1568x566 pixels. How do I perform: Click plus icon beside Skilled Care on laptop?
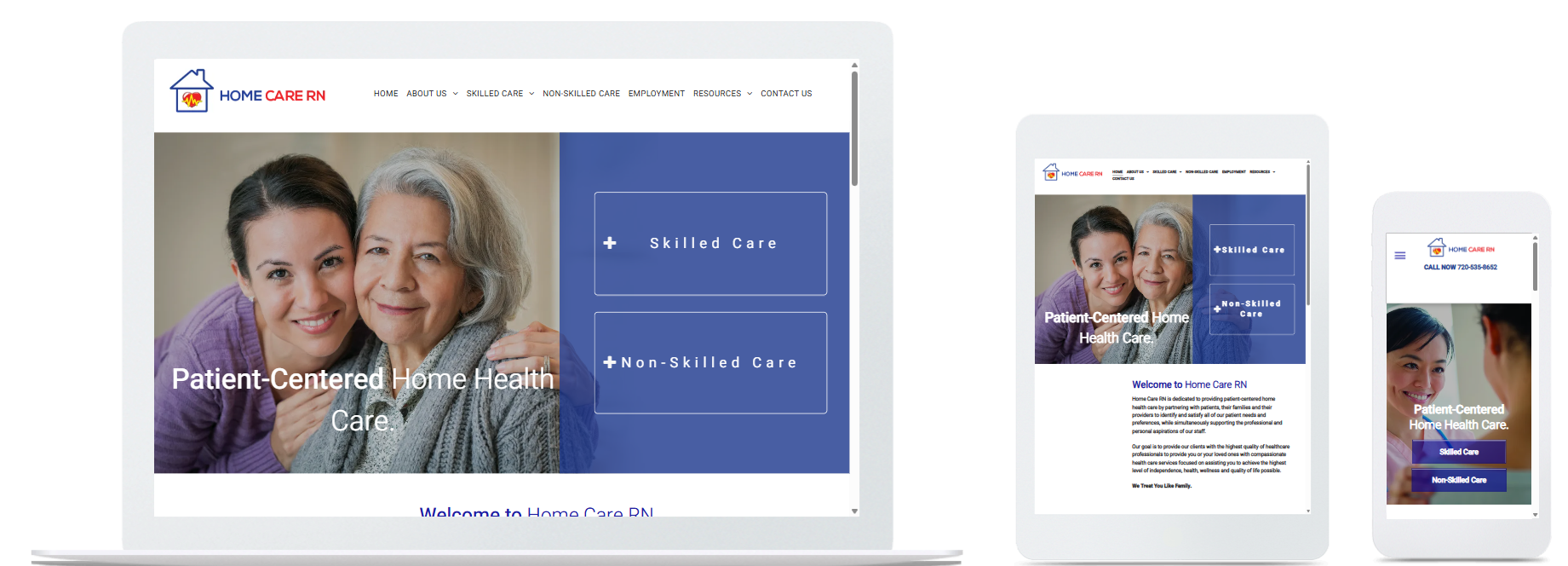[610, 243]
